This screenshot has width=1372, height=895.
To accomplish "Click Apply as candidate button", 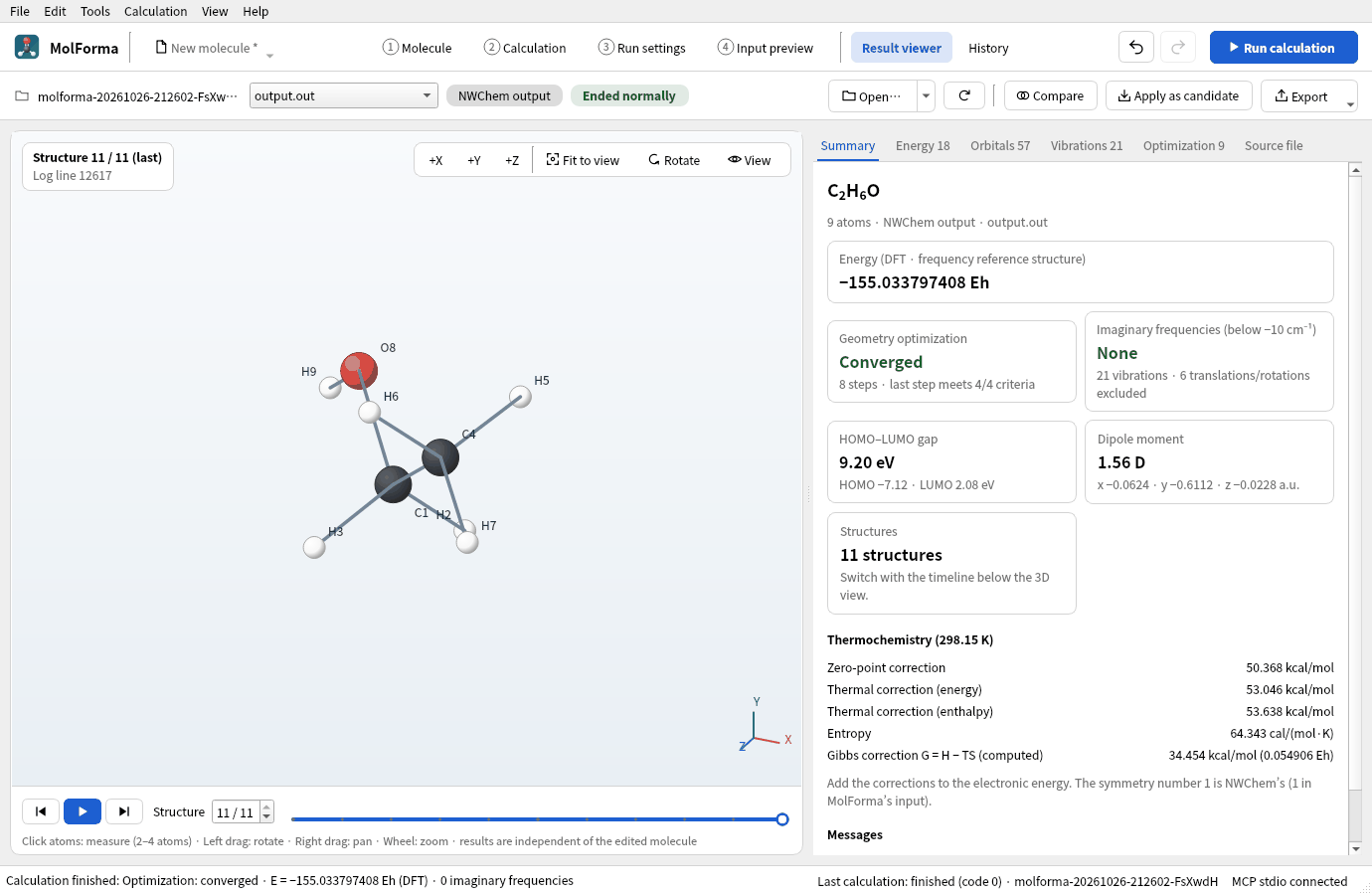I will 1179,95.
